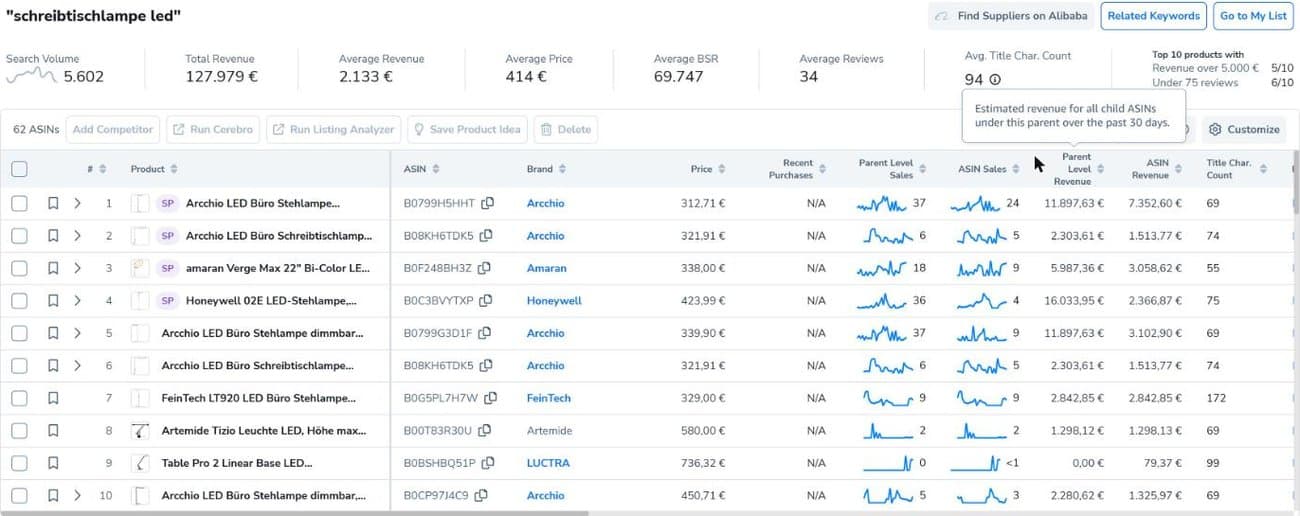Open product amaran Verge Max 22" Bi-Color
This screenshot has width=1300, height=516.
tap(278, 269)
